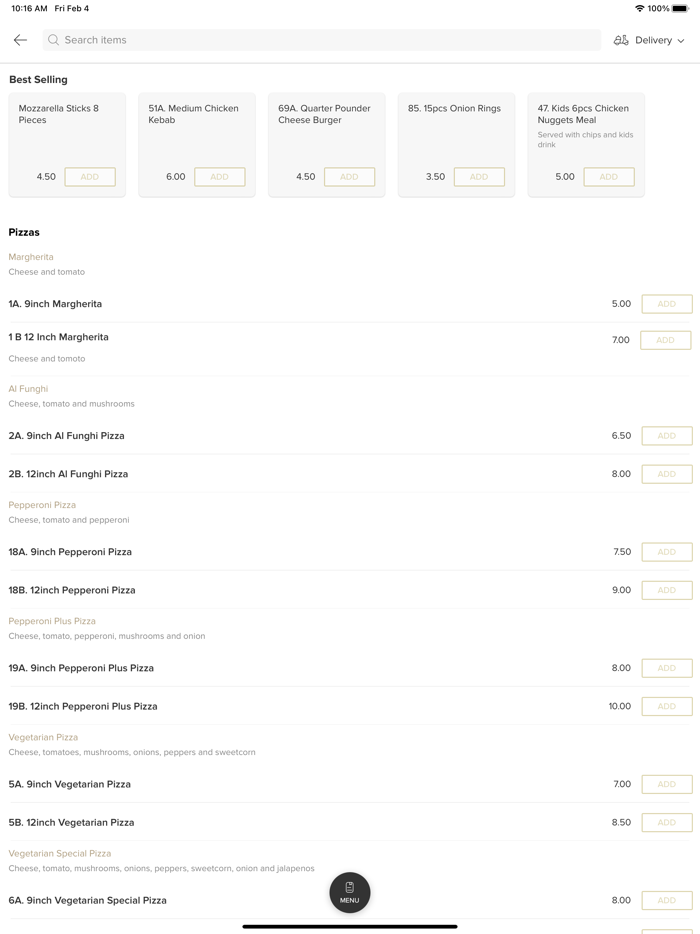Add 18A 9inch Pepperoni Pizza
Image resolution: width=700 pixels, height=934 pixels.
[x=667, y=552]
